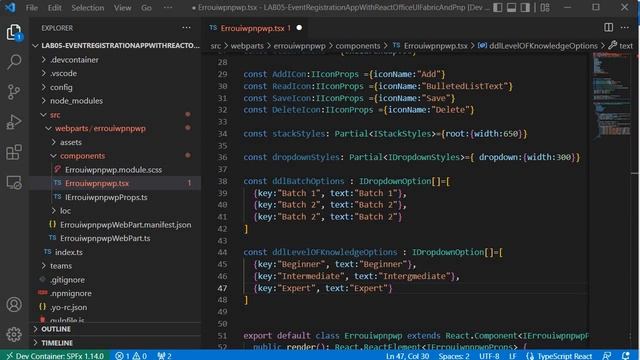Screen dimensions: 640x360
Task: Click the code minimap overview
Action: click(x=611, y=98)
